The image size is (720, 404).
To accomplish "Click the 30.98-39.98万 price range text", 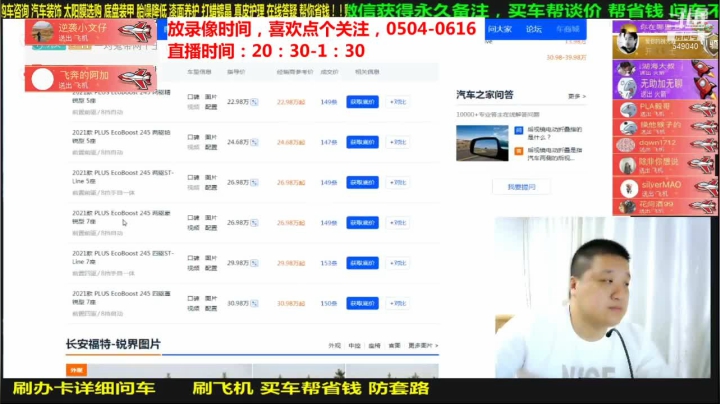I will (566, 57).
